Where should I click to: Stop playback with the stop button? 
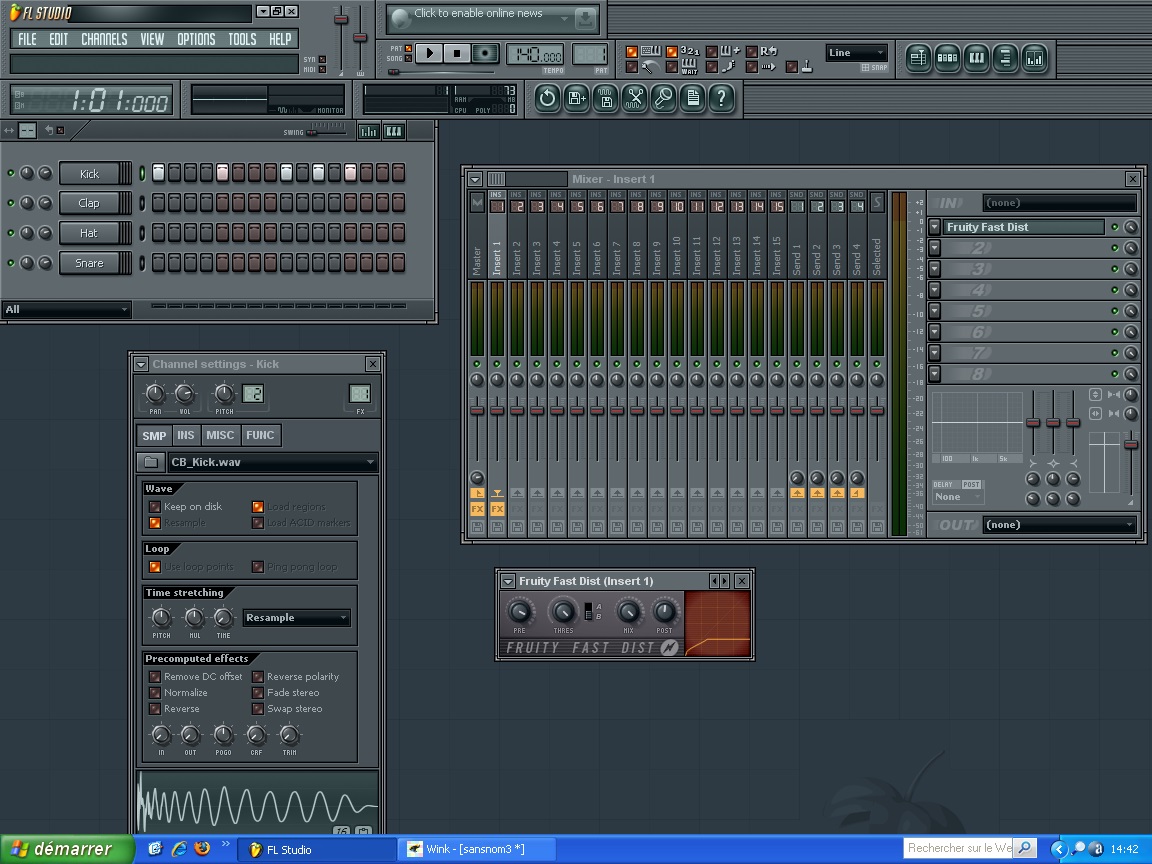[457, 53]
